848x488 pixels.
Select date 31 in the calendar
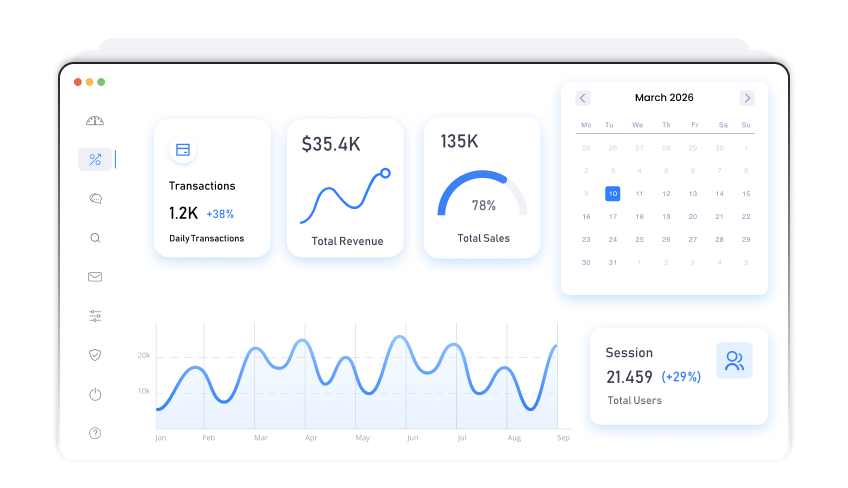point(612,262)
